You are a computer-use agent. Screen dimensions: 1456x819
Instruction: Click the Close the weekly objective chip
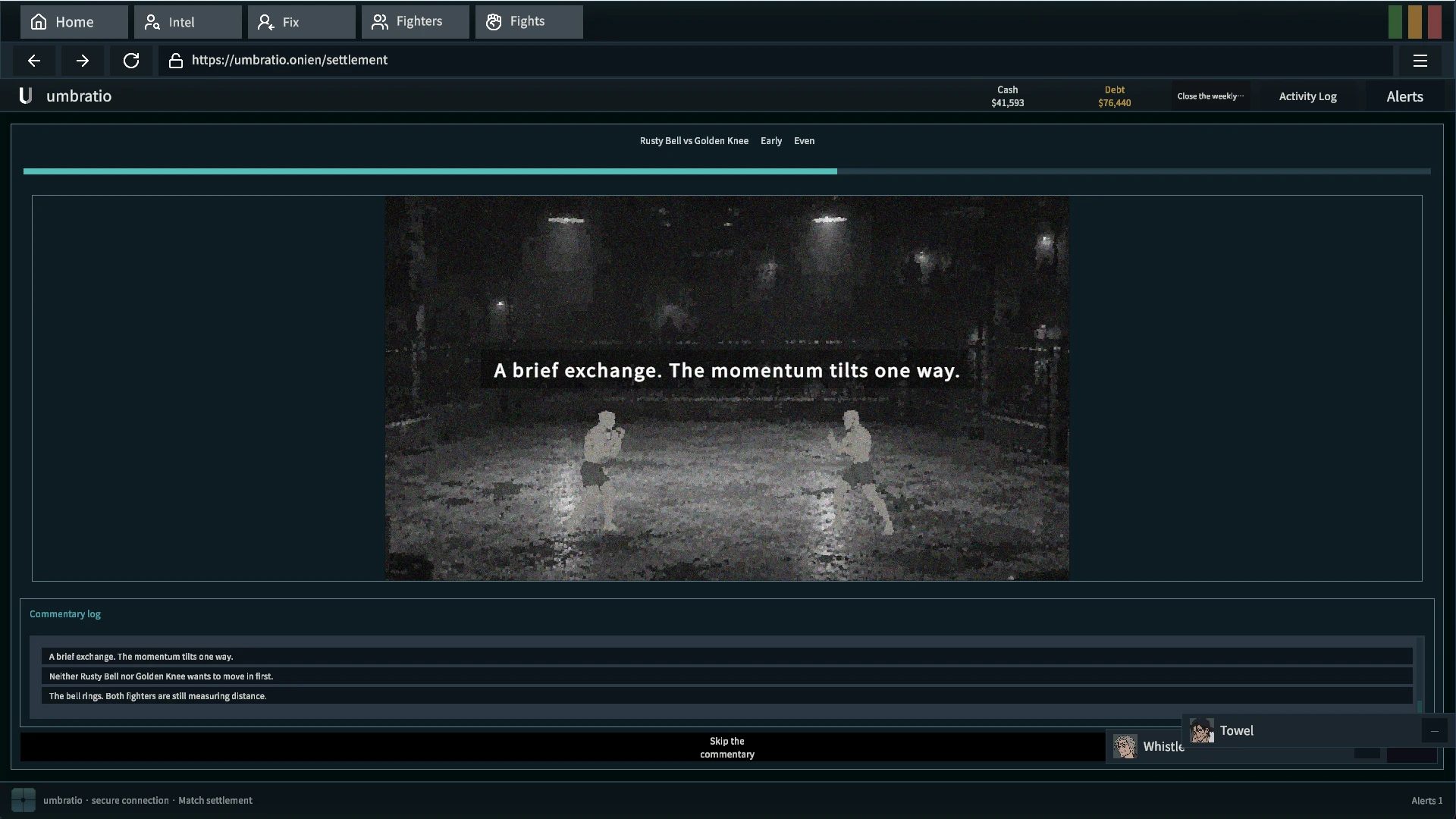1211,96
